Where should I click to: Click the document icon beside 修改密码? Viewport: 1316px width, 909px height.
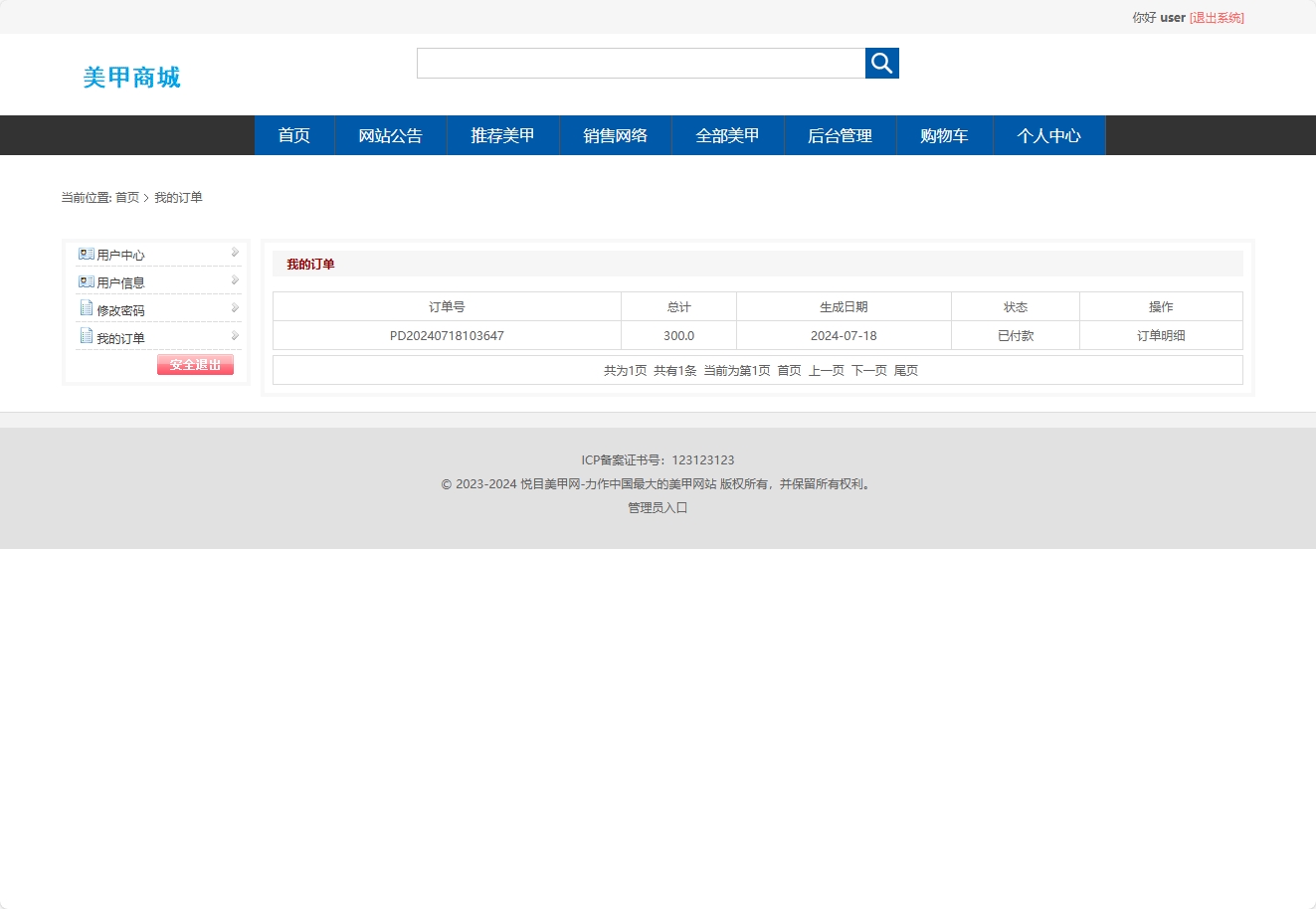pos(87,308)
